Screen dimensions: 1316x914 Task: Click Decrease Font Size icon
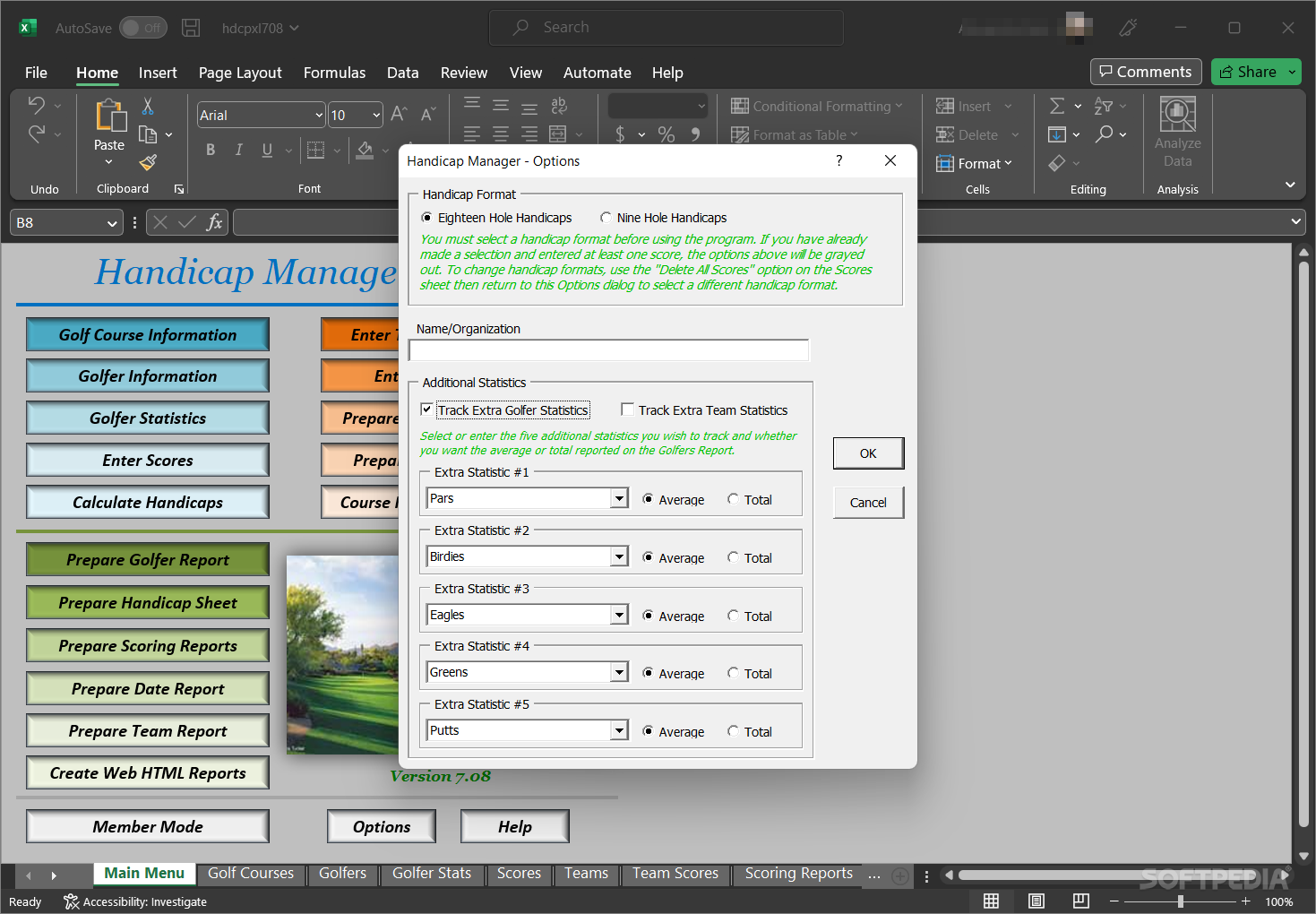(428, 114)
